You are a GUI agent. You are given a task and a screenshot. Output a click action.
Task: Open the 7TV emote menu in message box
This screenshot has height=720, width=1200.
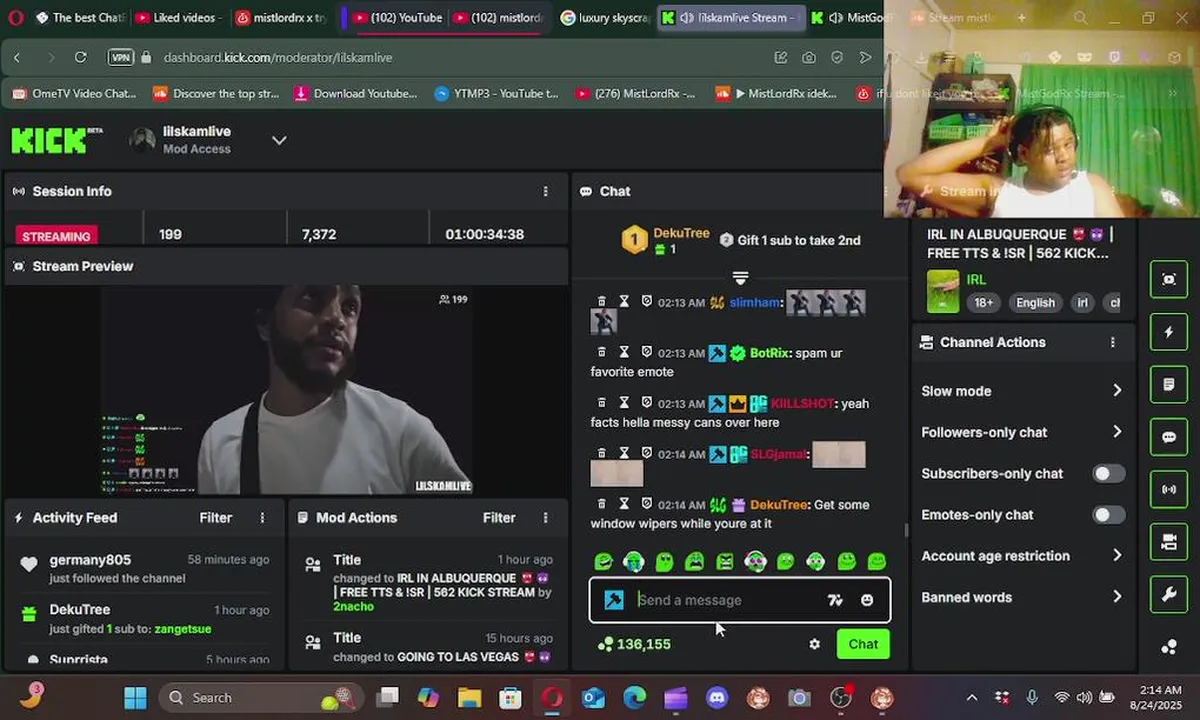[835, 600]
